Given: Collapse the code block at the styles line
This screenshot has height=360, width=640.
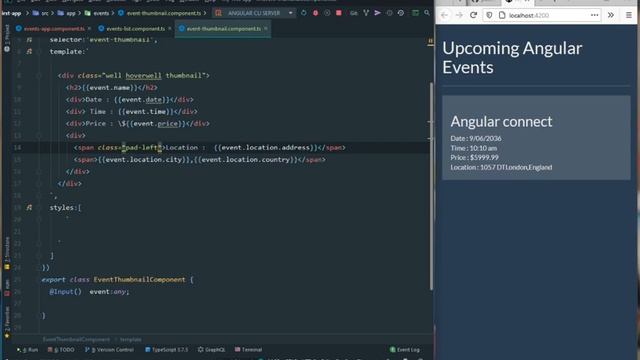Looking at the screenshot, I should click(x=39, y=208).
